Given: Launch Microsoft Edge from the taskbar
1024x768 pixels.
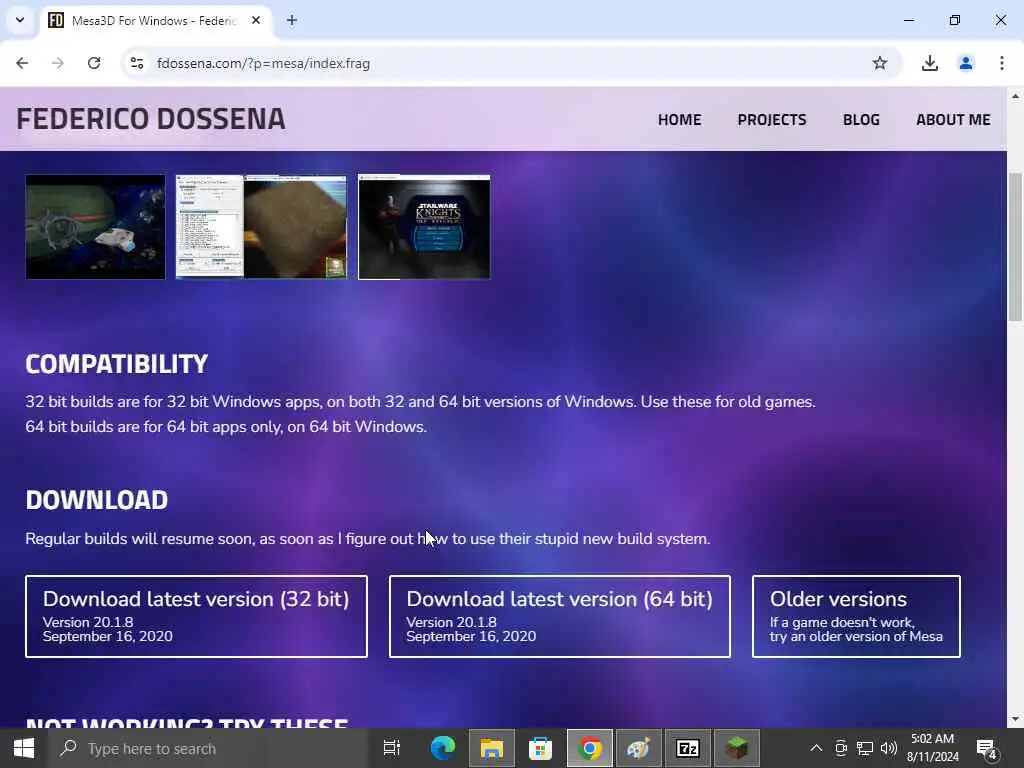Looking at the screenshot, I should point(442,748).
